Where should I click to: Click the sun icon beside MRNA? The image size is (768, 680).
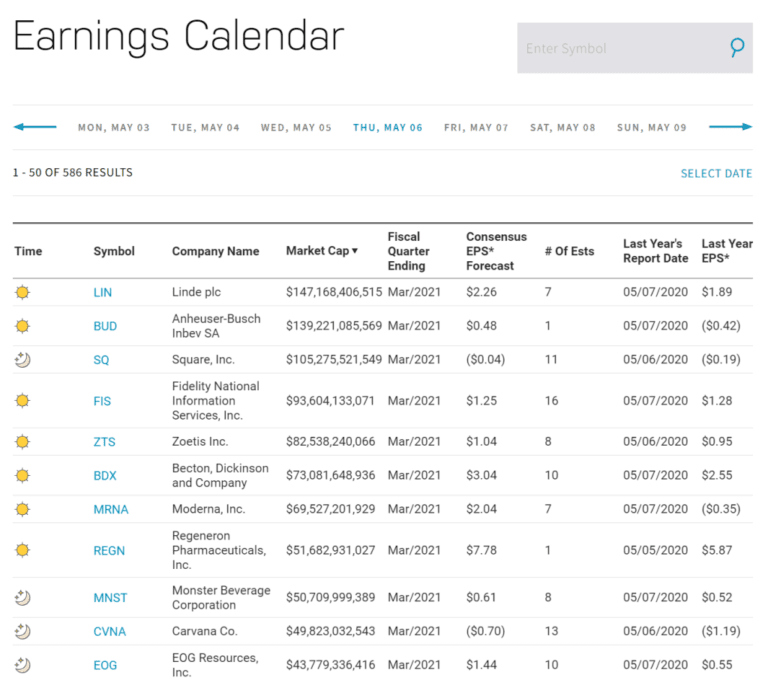click(x=23, y=509)
